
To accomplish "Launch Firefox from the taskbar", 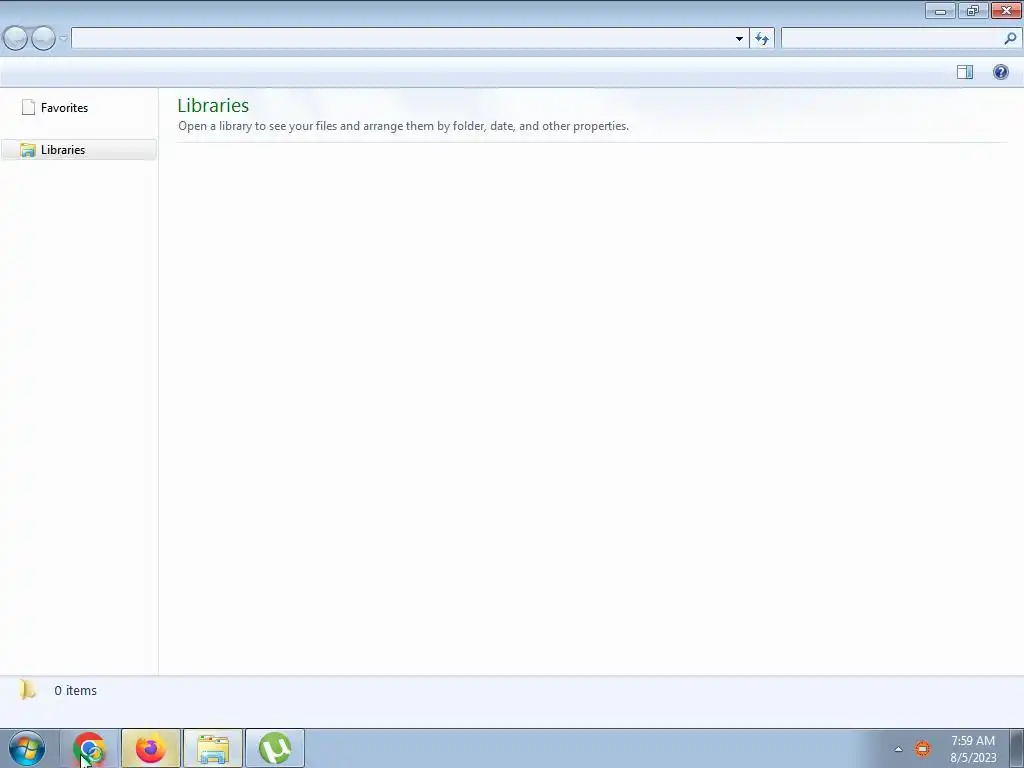I will pyautogui.click(x=151, y=748).
